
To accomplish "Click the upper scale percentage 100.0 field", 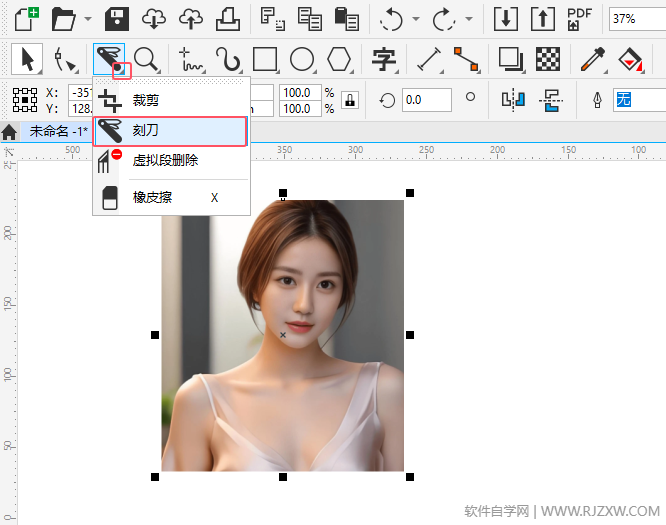I will click(299, 93).
